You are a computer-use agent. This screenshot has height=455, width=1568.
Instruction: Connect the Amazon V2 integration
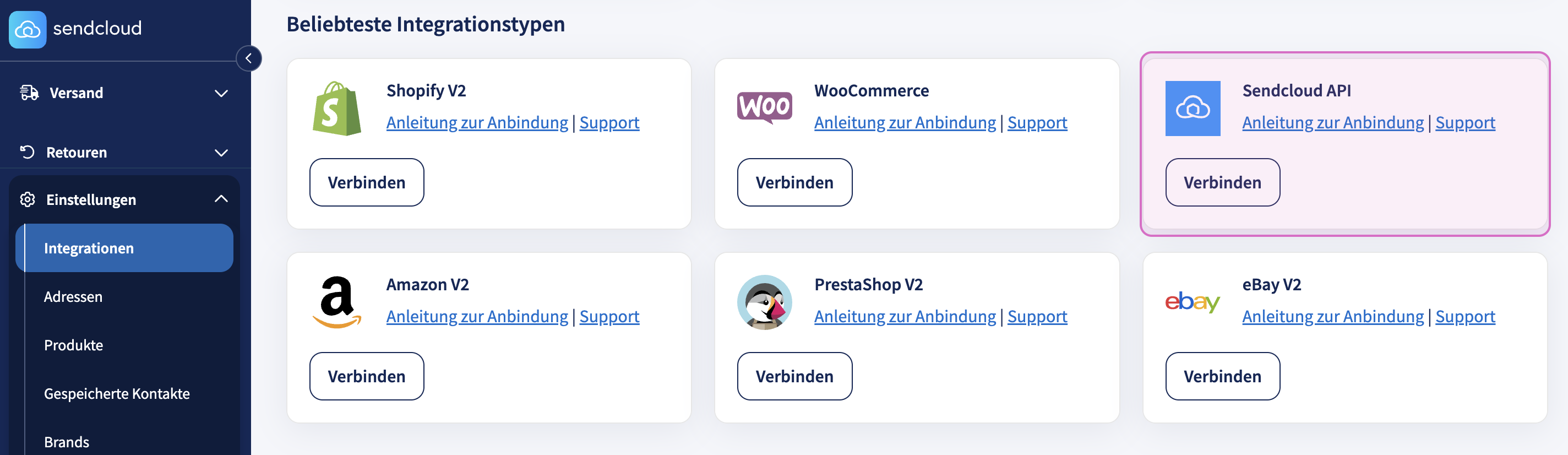click(x=367, y=376)
